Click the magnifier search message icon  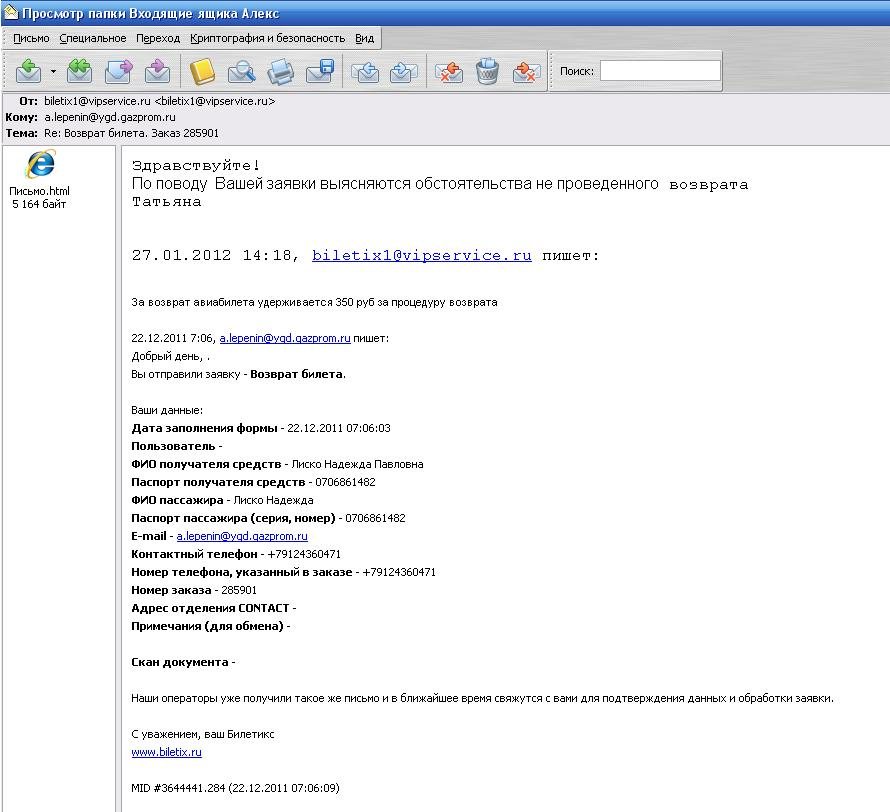tap(241, 71)
